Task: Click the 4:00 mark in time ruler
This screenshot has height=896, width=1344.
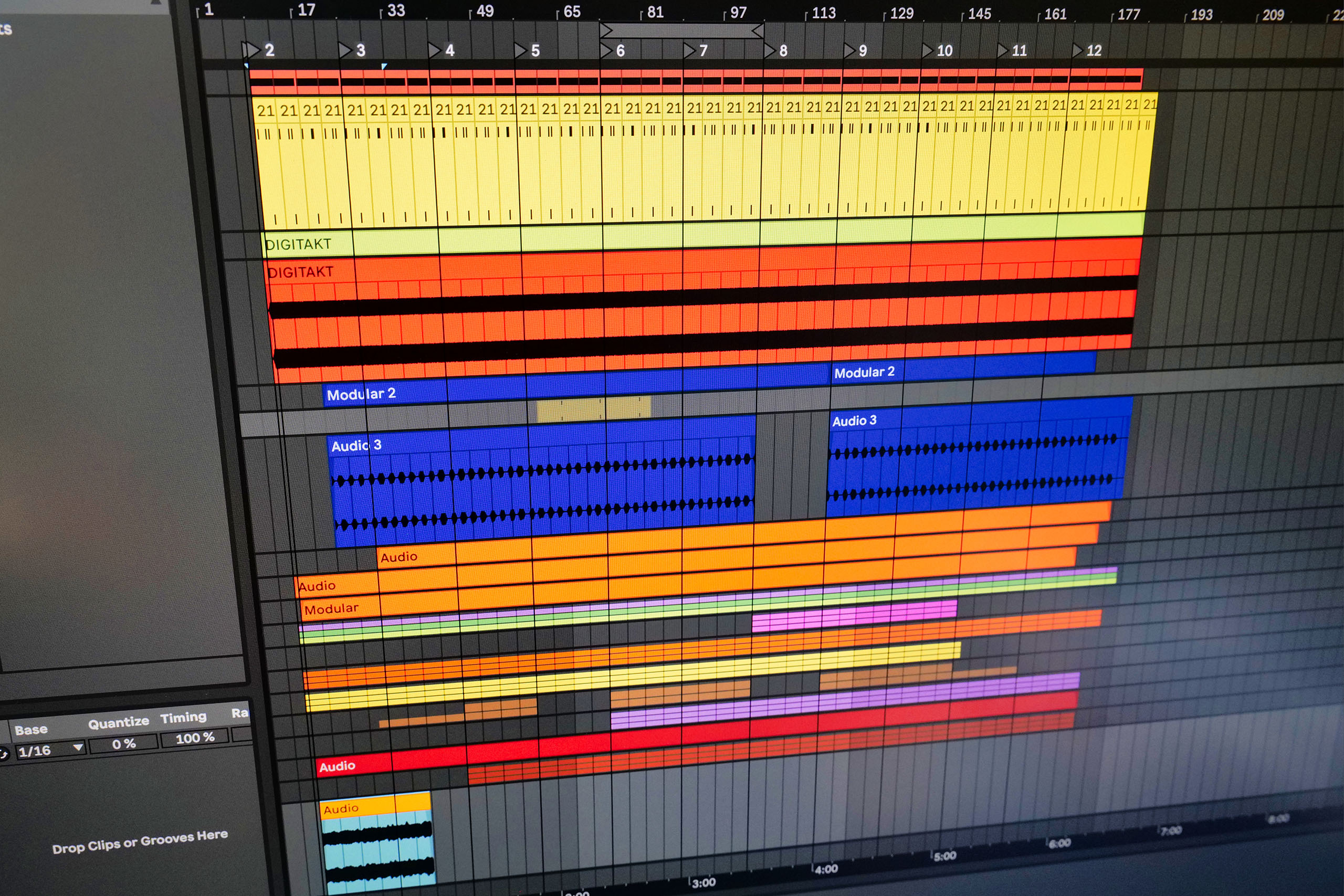Action: [x=826, y=869]
